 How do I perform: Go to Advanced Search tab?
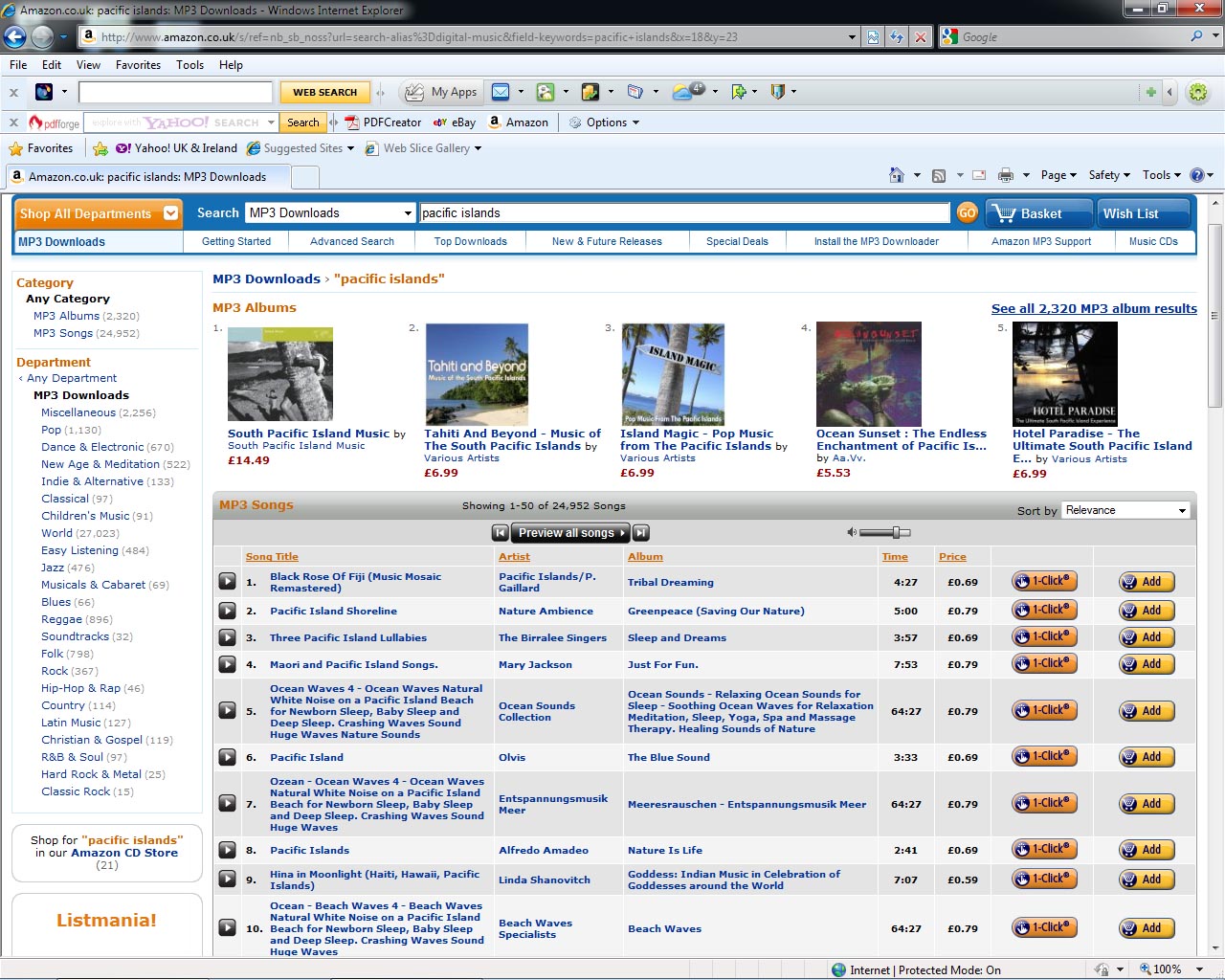[352, 241]
